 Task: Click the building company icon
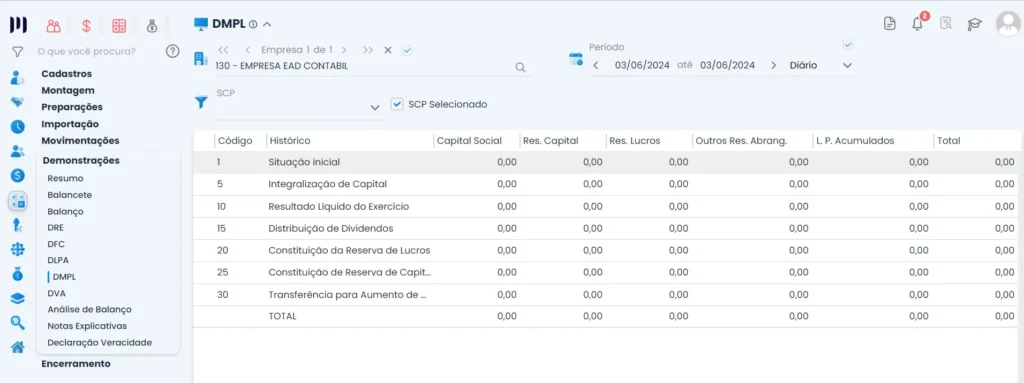(x=200, y=59)
